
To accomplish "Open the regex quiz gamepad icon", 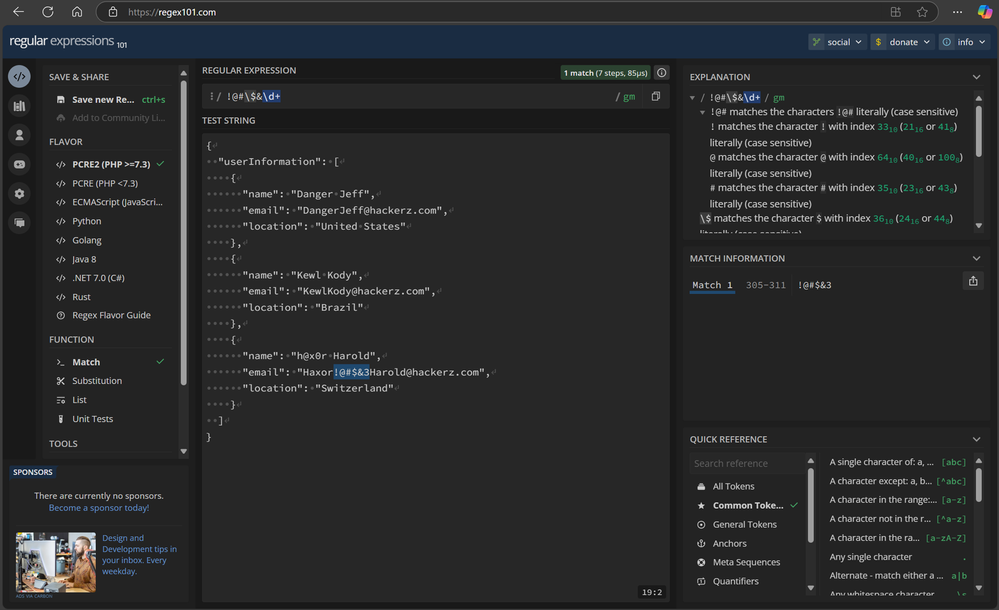I will point(19,164).
